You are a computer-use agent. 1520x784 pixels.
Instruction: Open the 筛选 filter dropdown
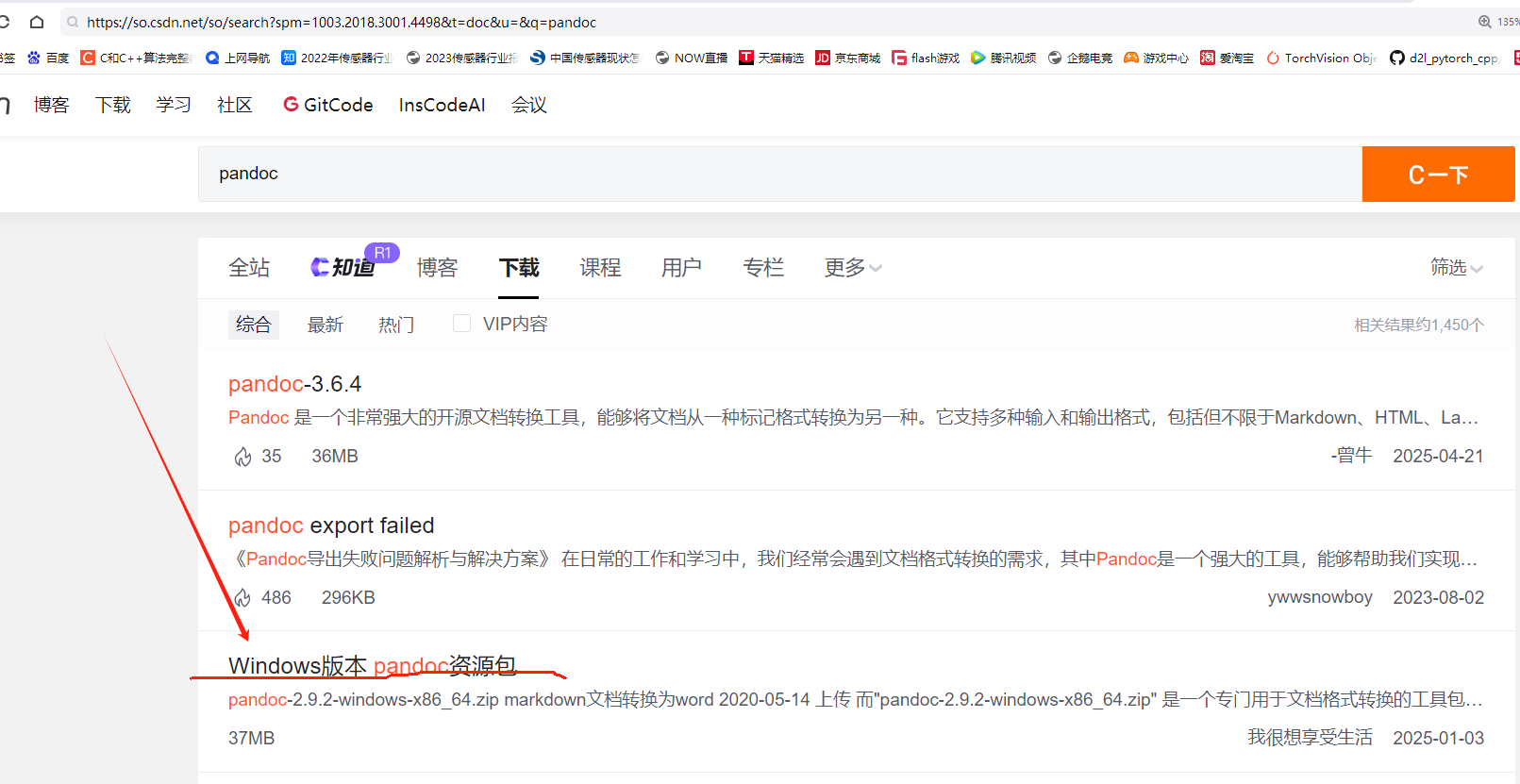point(1457,268)
